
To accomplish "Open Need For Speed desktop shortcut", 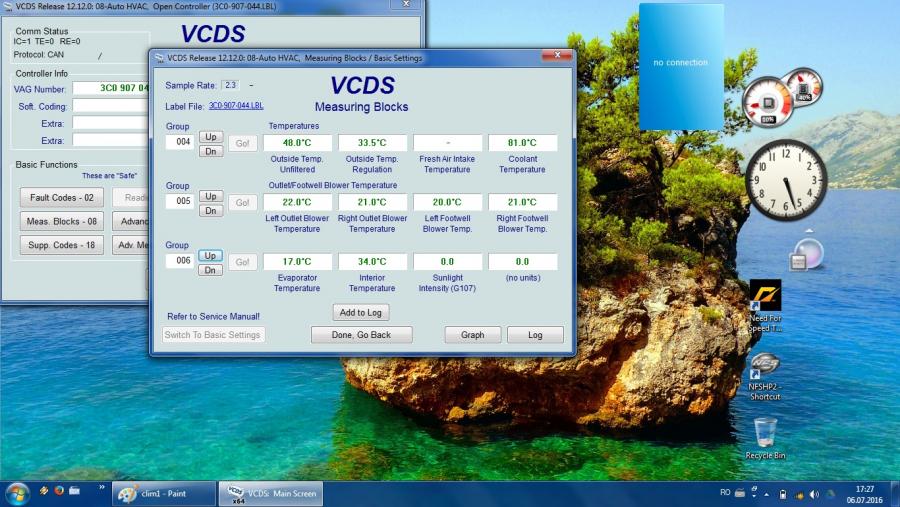I will click(x=765, y=296).
